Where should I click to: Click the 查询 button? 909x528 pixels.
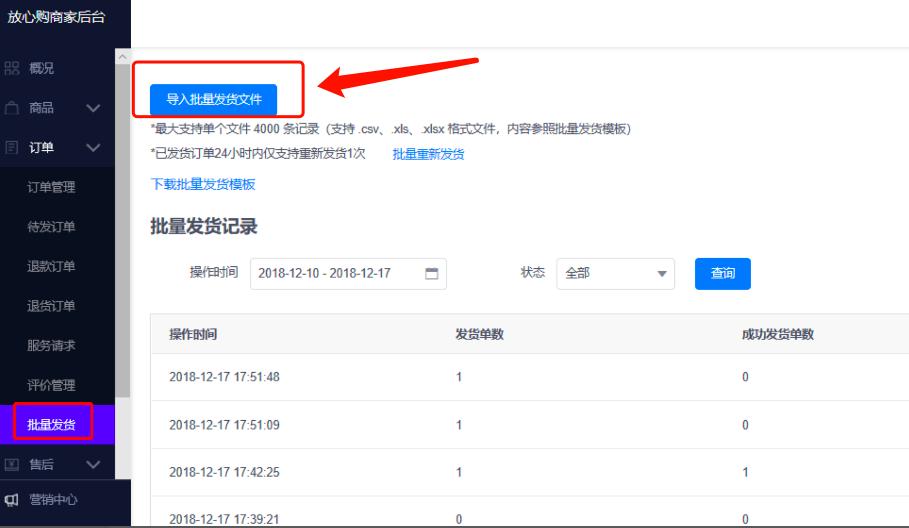click(722, 274)
